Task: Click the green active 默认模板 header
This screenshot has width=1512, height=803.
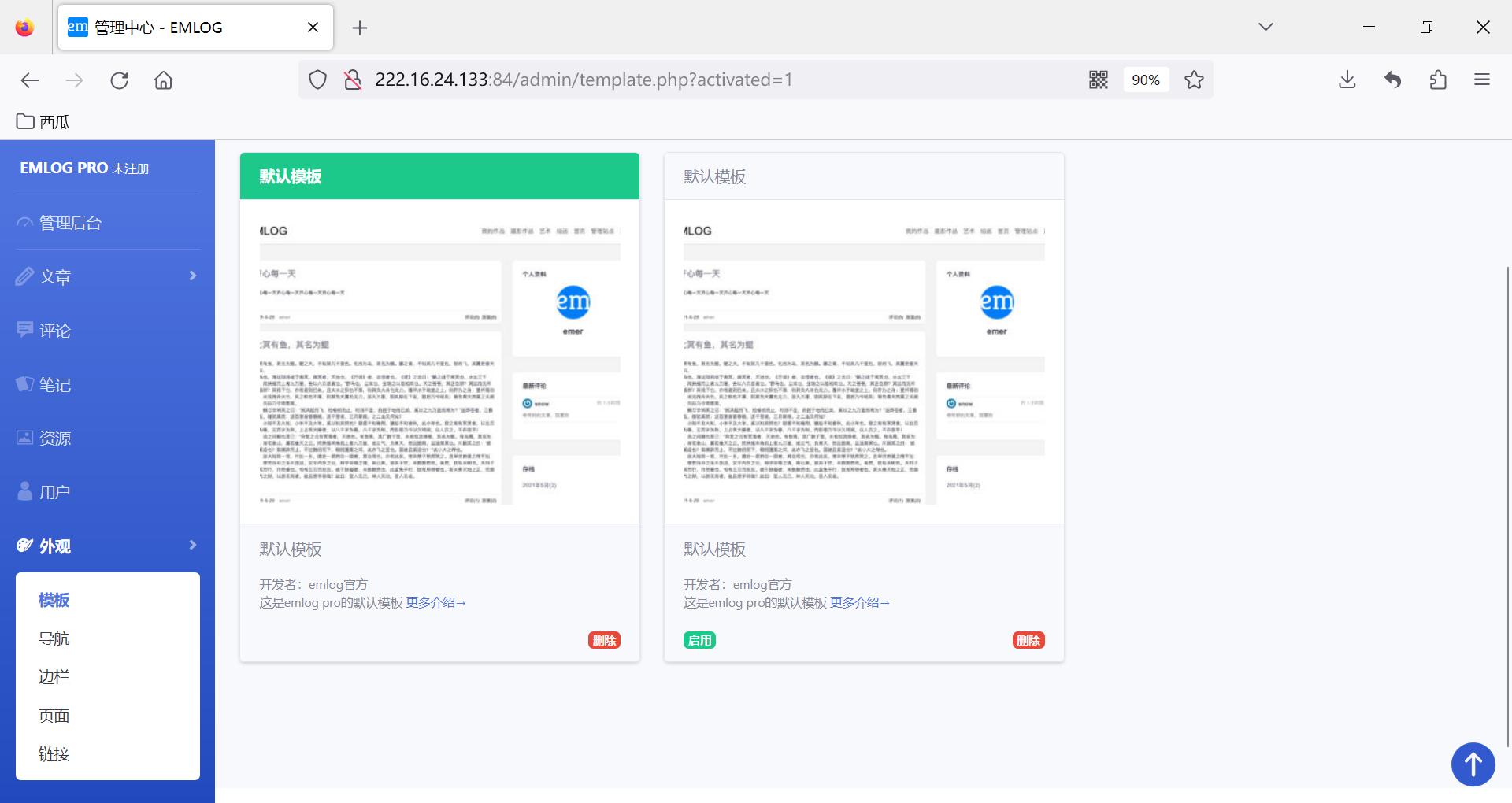Action: click(x=439, y=176)
